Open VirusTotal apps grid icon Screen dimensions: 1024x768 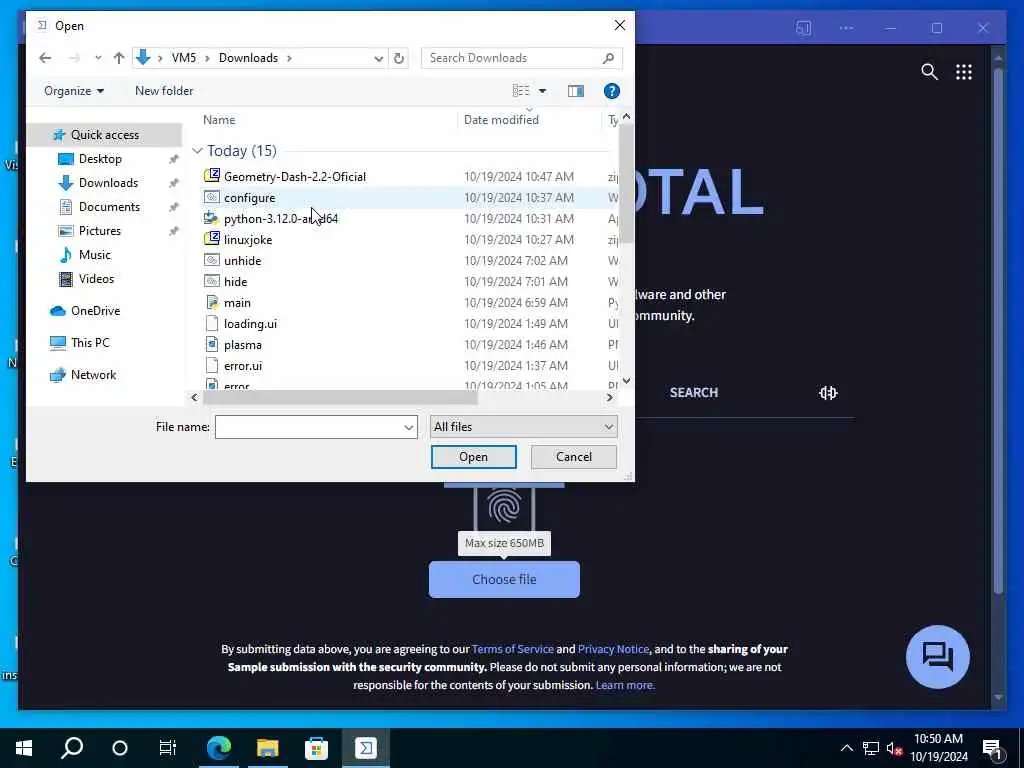tap(964, 72)
